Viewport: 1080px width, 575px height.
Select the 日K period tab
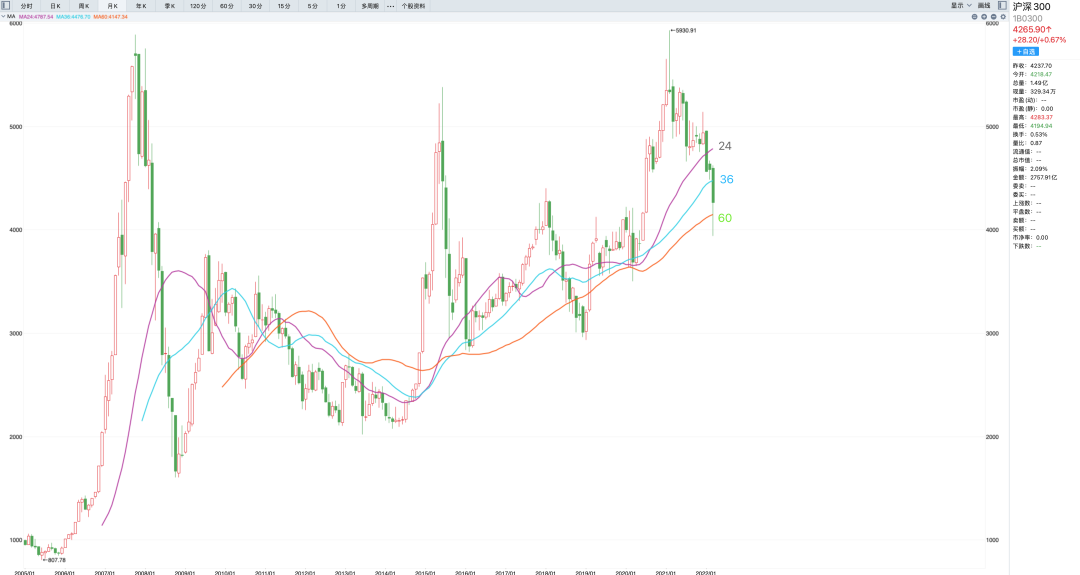55,6
